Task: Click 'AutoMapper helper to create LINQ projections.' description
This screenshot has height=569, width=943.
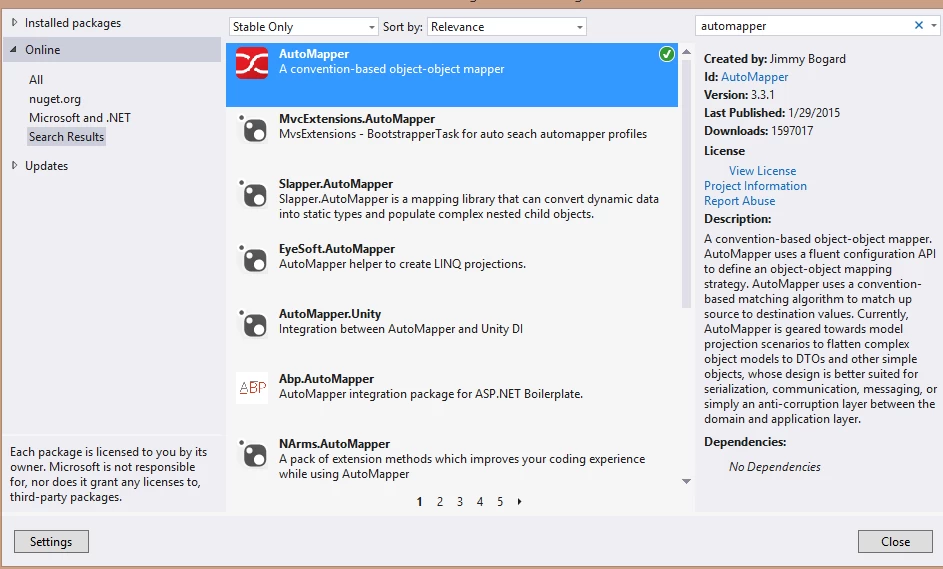Action: coord(402,263)
